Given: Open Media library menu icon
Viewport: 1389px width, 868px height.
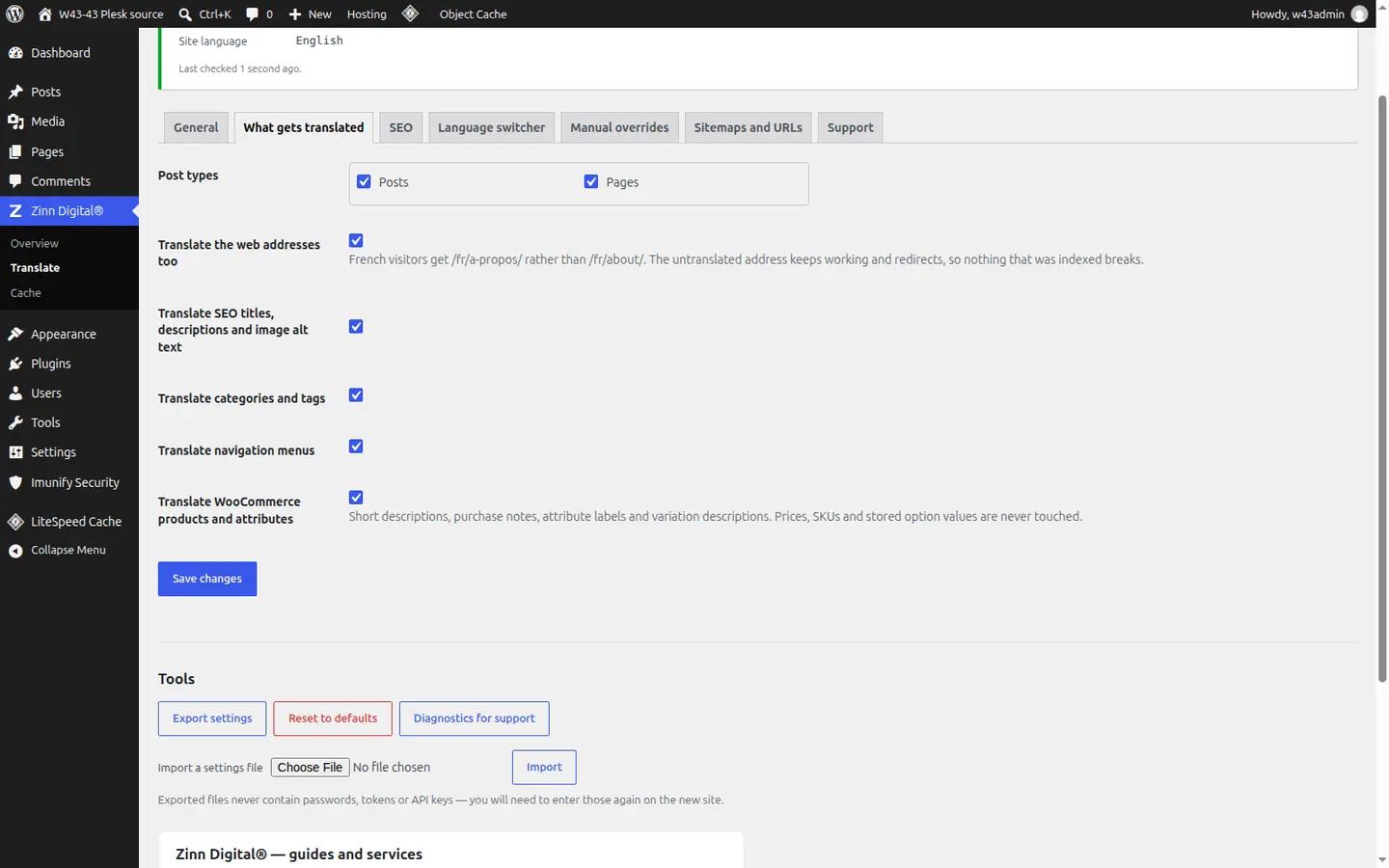Looking at the screenshot, I should (15, 122).
